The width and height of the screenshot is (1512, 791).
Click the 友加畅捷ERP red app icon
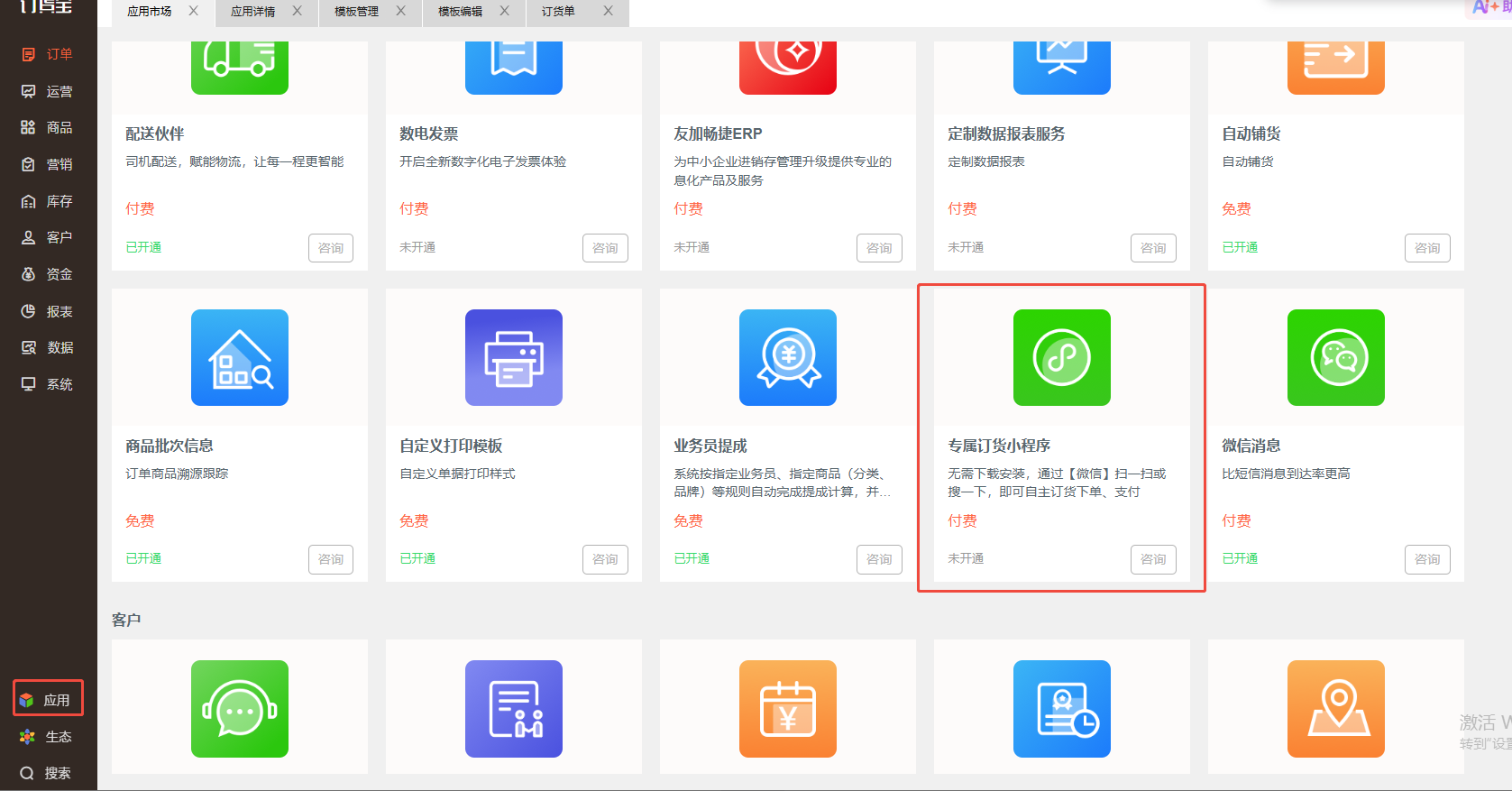pyautogui.click(x=788, y=67)
